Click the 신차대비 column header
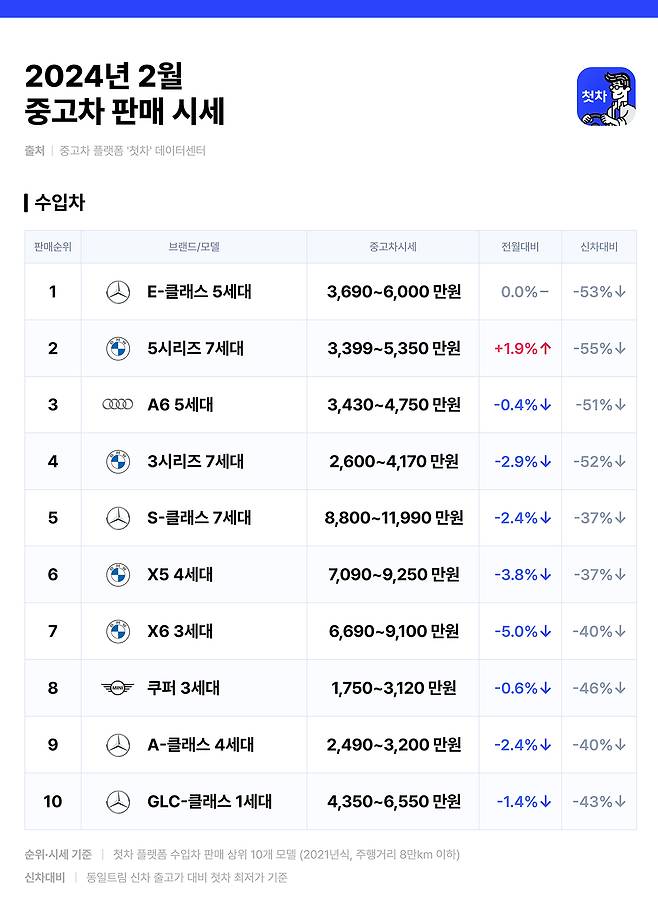This screenshot has width=658, height=919. [x=599, y=247]
